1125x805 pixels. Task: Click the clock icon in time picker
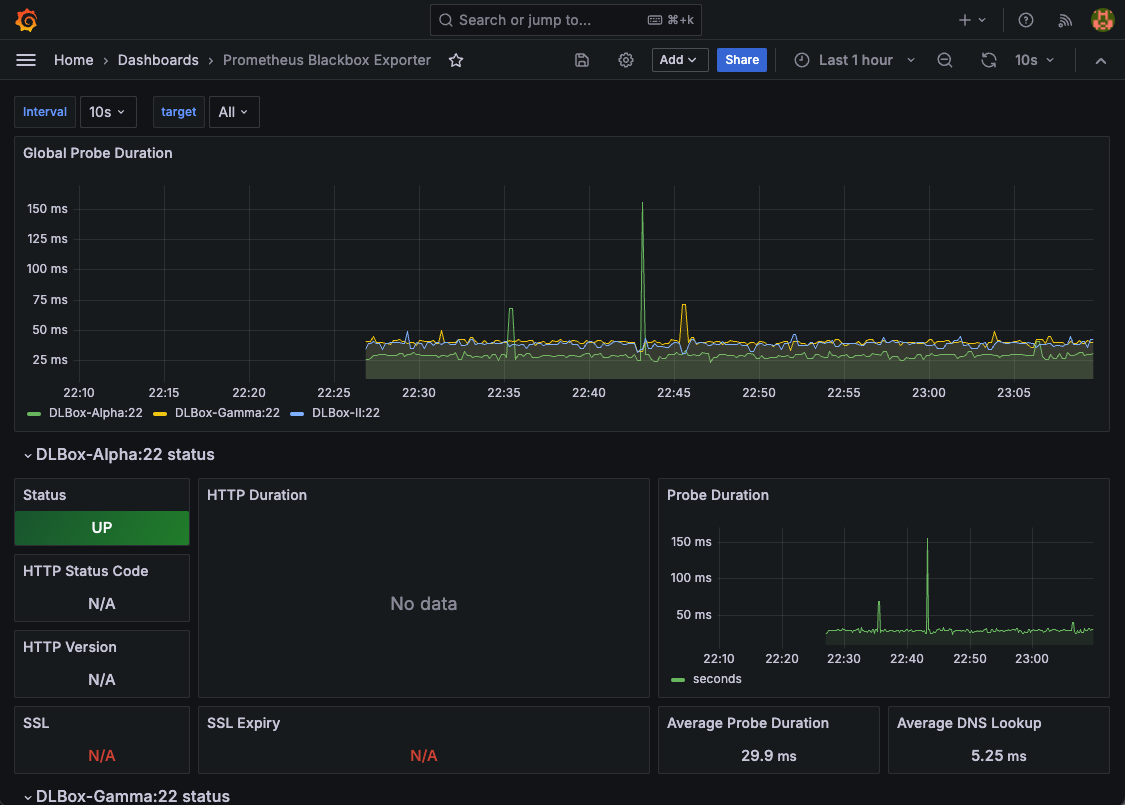pos(801,60)
